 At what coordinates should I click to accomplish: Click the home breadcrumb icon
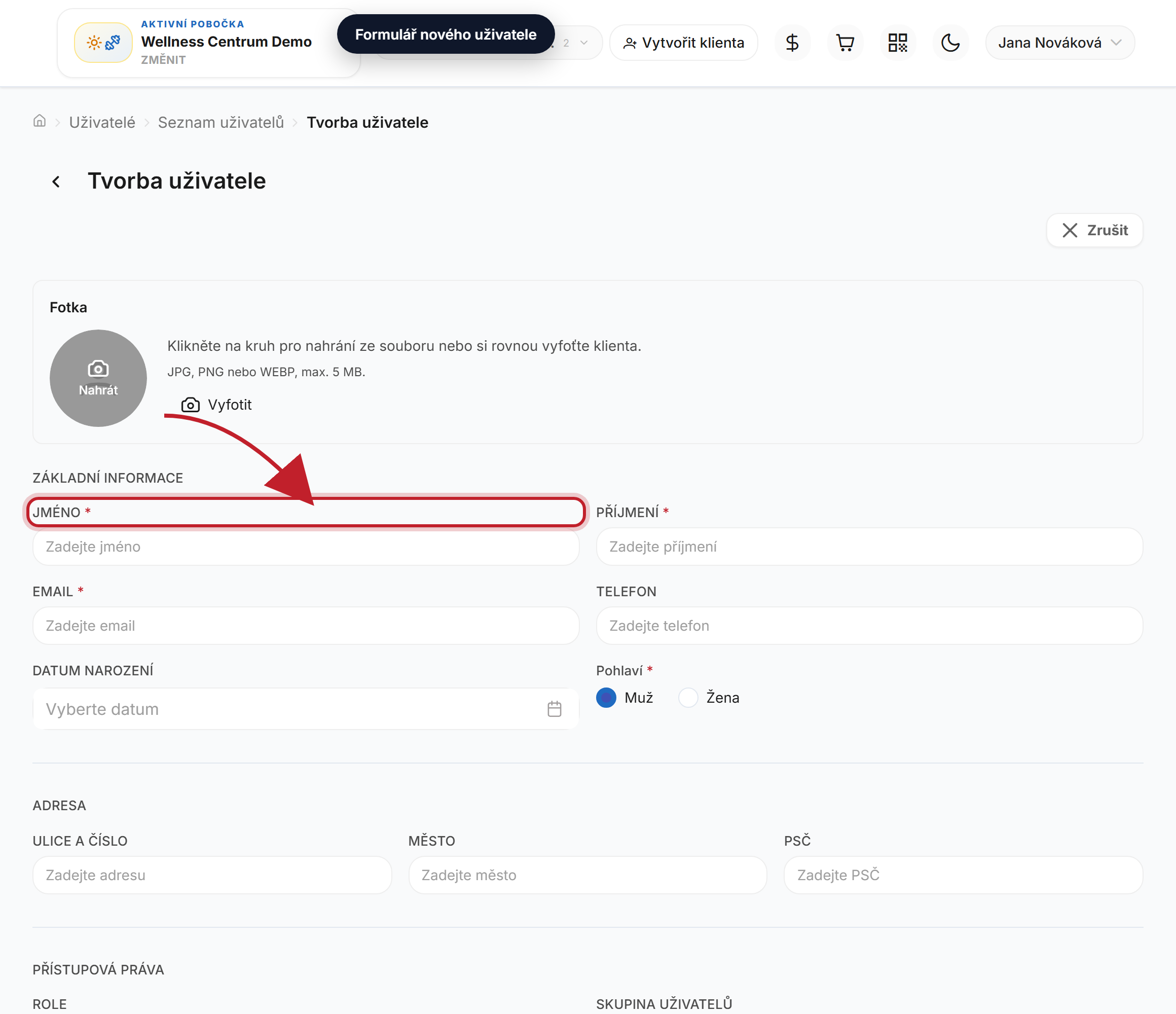39,121
